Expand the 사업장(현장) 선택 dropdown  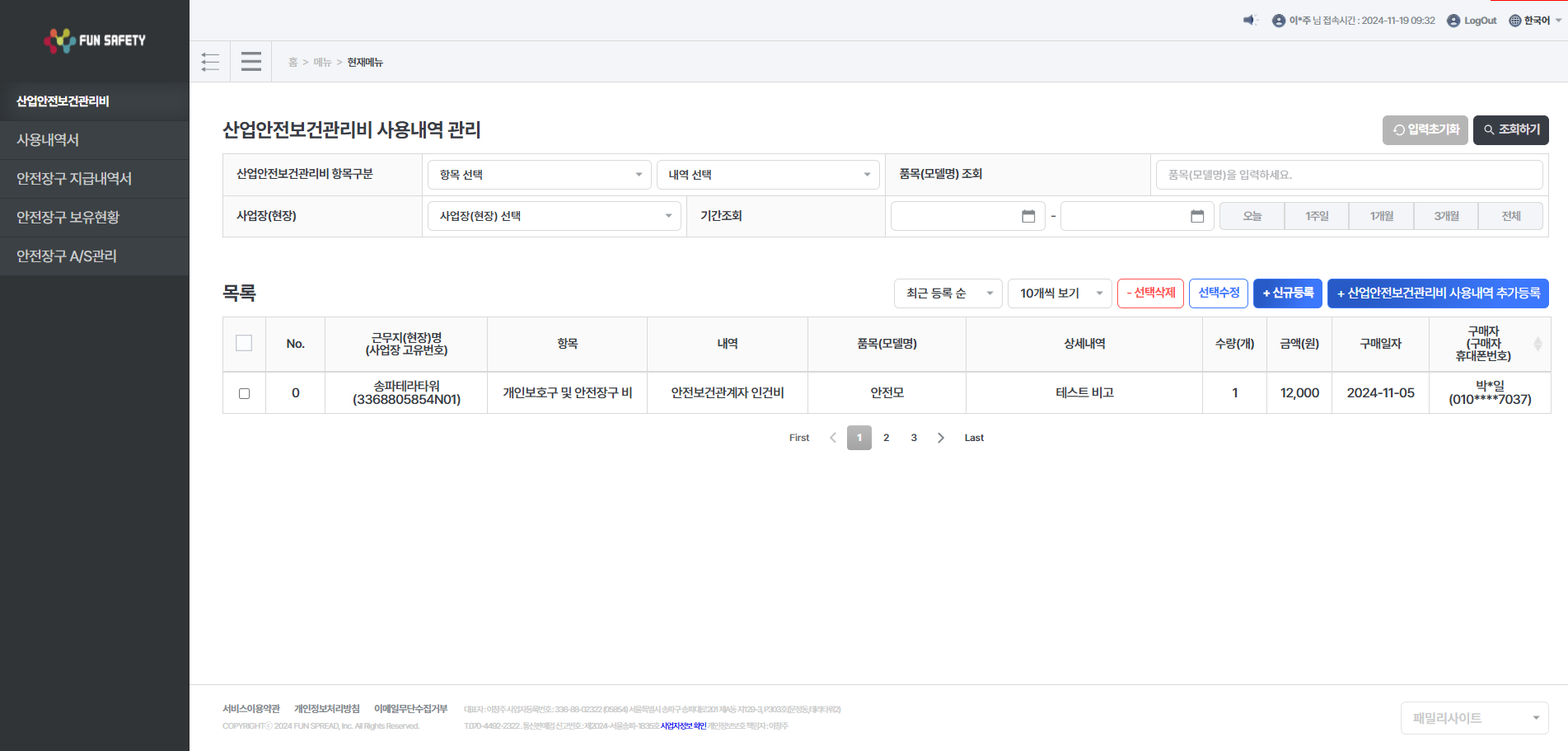pos(555,216)
